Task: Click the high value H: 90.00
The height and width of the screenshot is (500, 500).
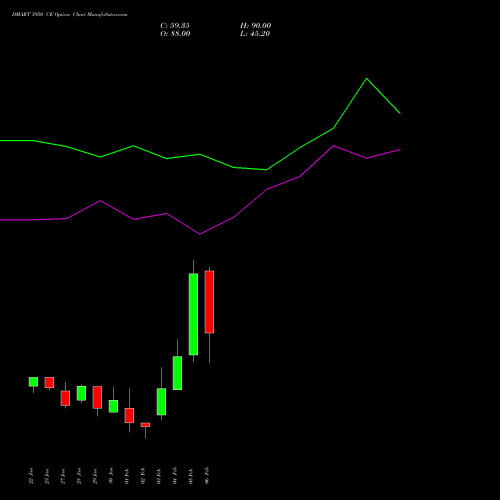Action: pos(256,26)
